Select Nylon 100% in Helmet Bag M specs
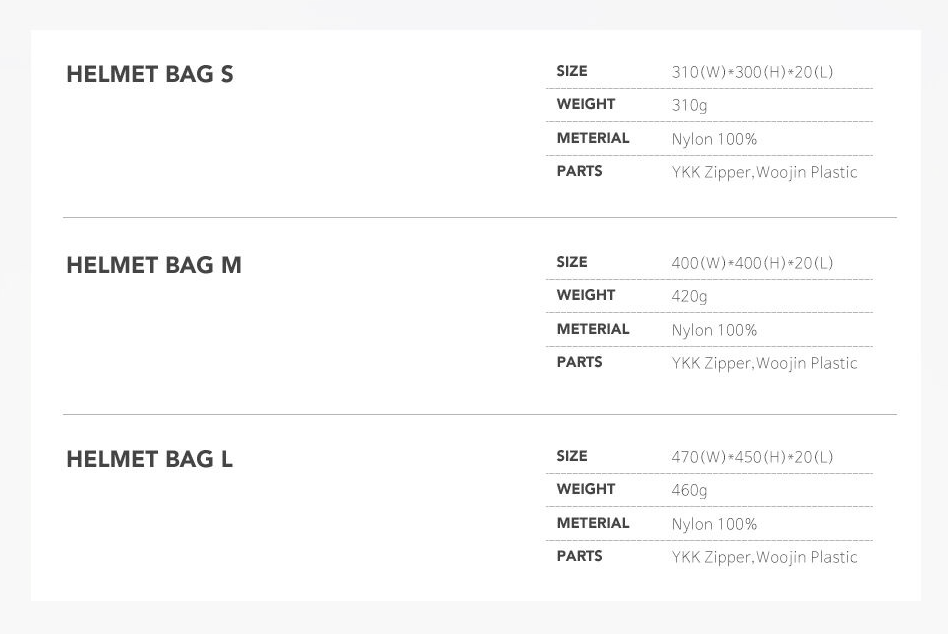This screenshot has width=948, height=634. click(714, 330)
